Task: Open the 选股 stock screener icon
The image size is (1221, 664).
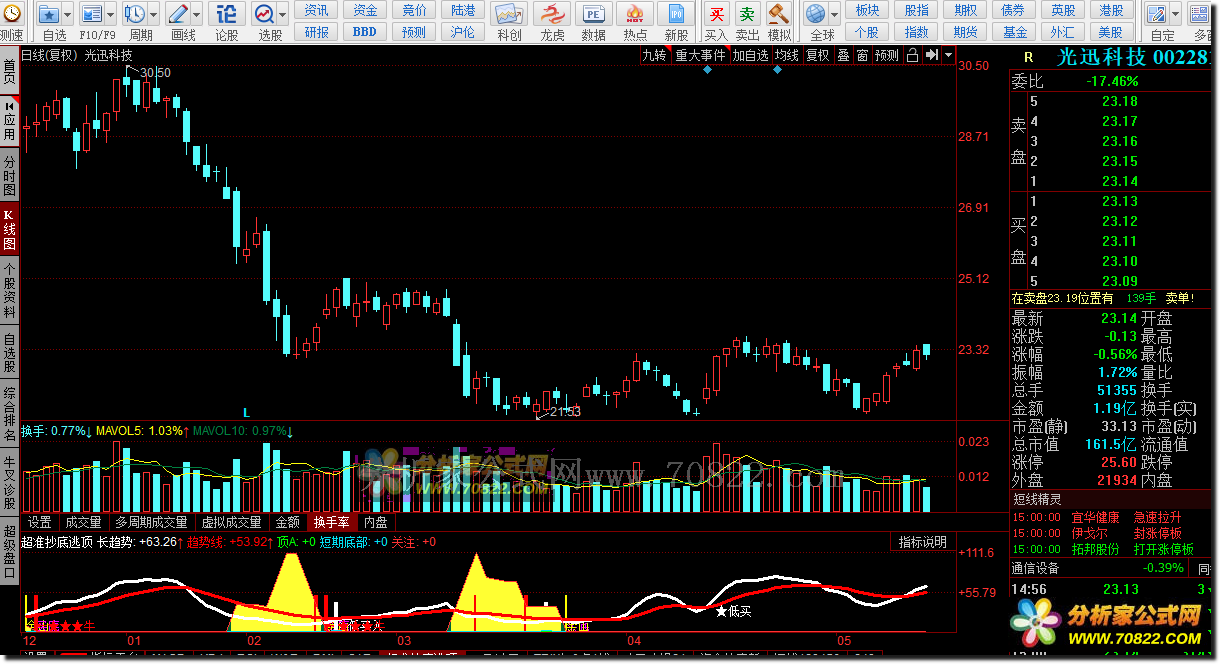Action: [x=264, y=14]
